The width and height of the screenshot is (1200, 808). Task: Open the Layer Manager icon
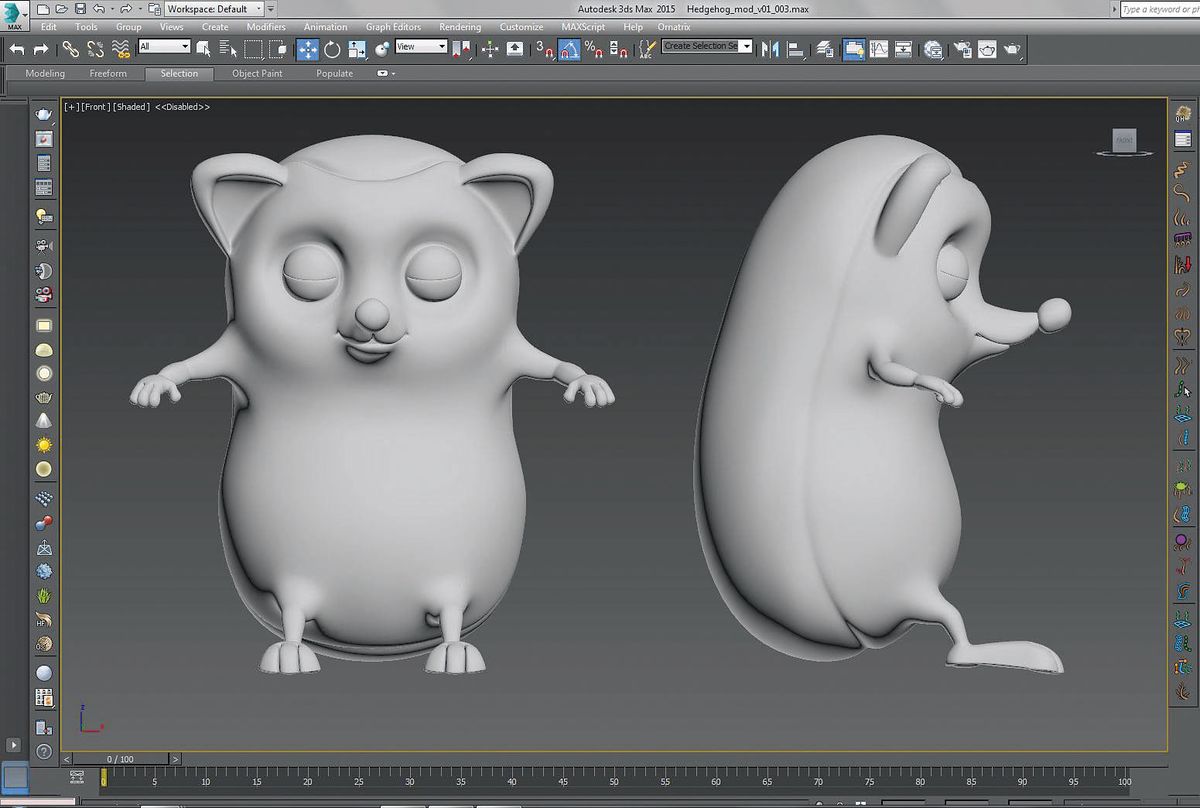pos(825,48)
